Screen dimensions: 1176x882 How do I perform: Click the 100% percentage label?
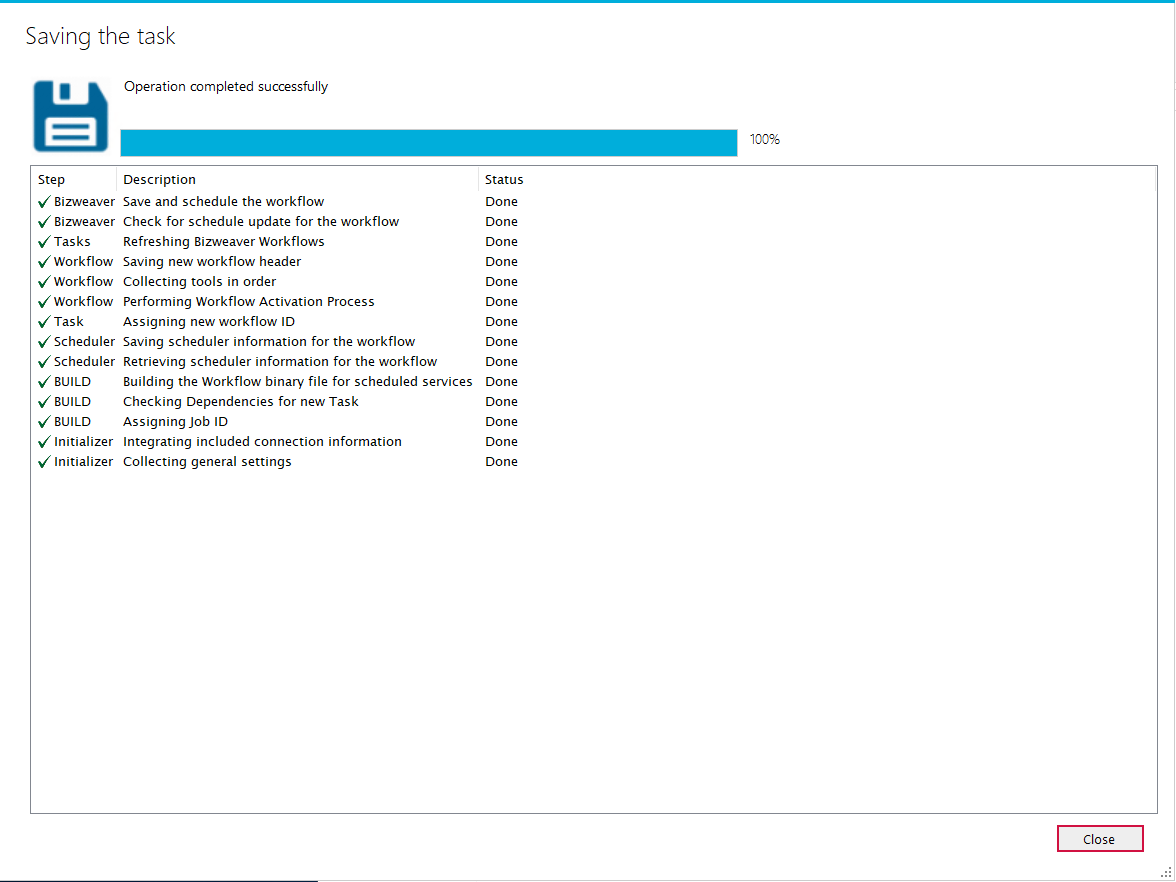(765, 140)
